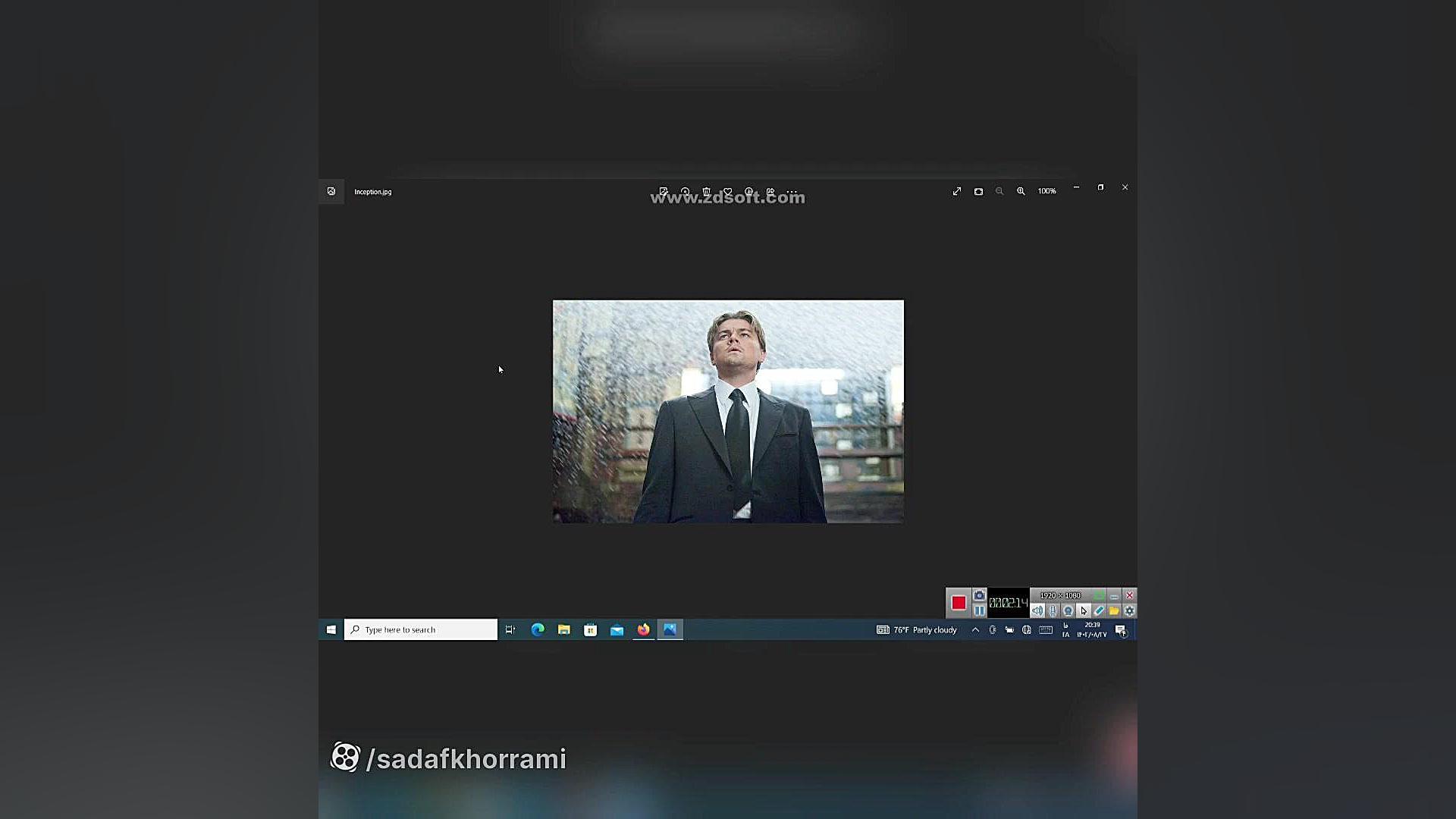Add photo to favorites with heart icon
The height and width of the screenshot is (819, 1456).
[x=727, y=192]
